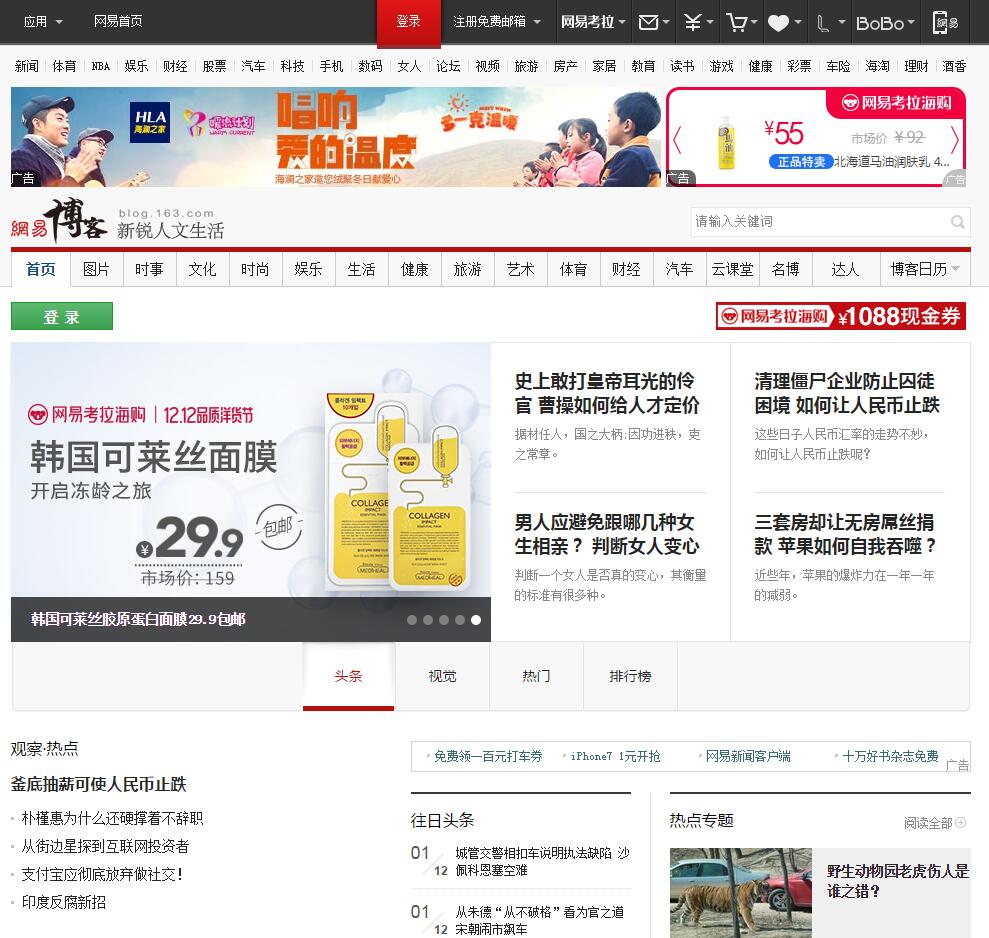
Task: Click the yuan currency icon in top bar
Action: [x=693, y=23]
